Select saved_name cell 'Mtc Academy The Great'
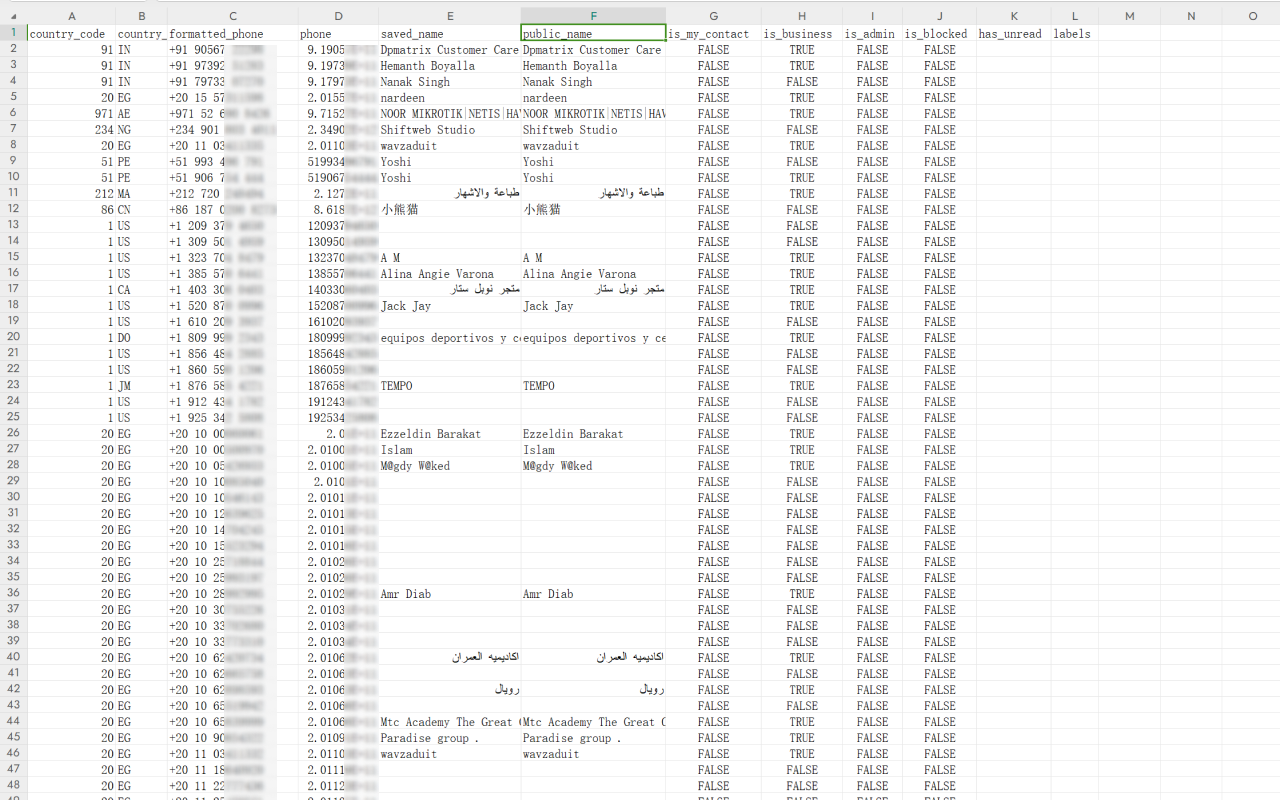Screen dimensions: 1280x800 [449, 722]
